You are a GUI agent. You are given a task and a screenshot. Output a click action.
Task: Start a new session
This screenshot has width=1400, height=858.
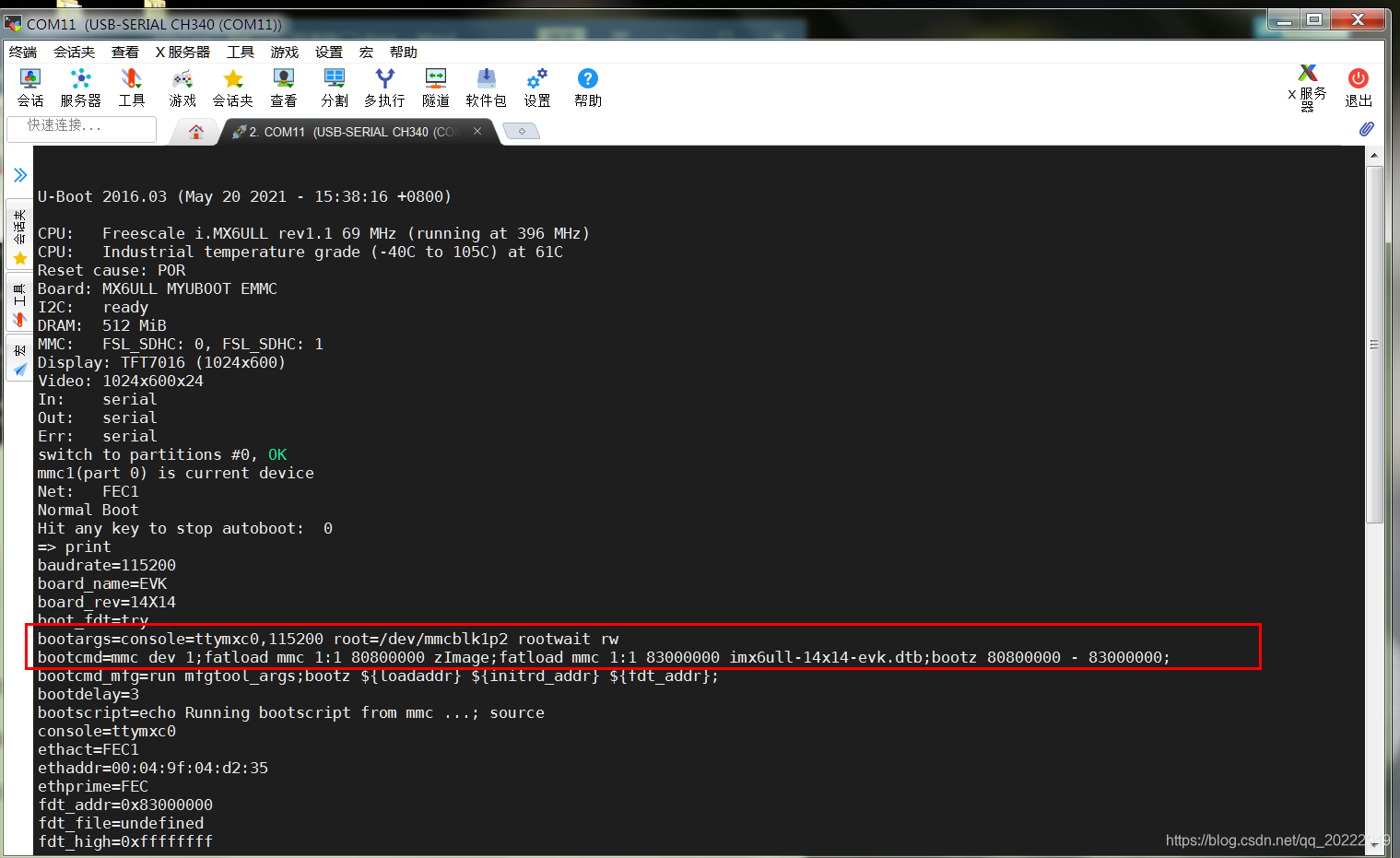30,88
